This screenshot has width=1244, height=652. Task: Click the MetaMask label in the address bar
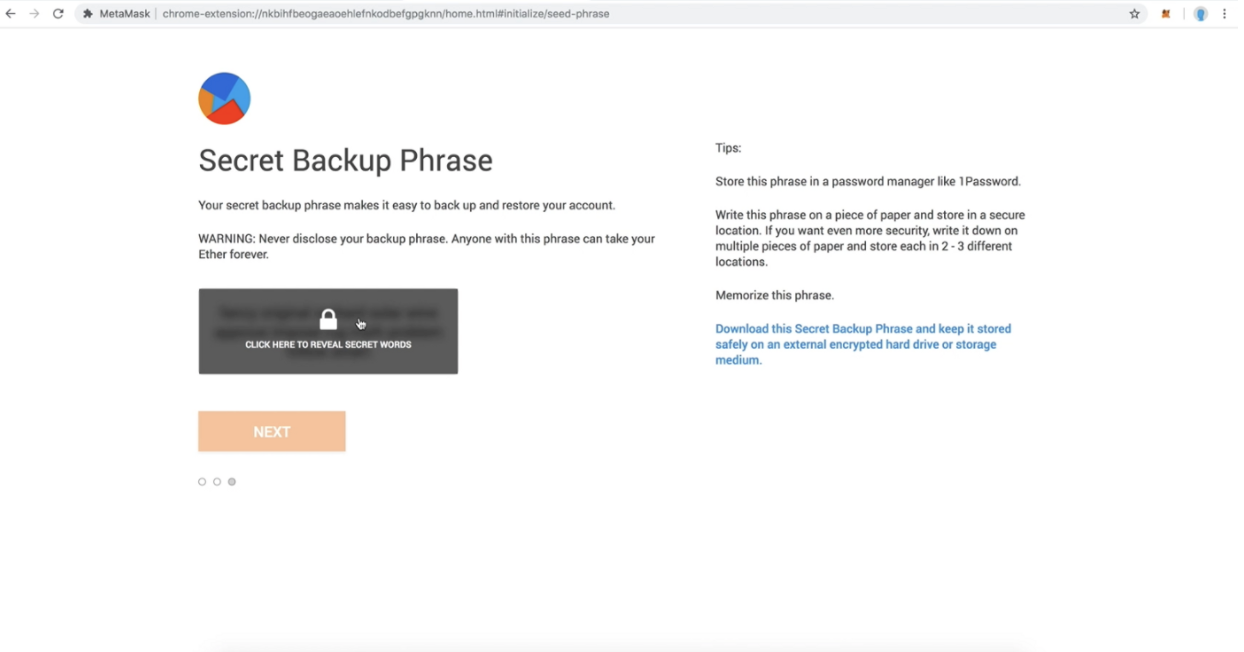124,14
